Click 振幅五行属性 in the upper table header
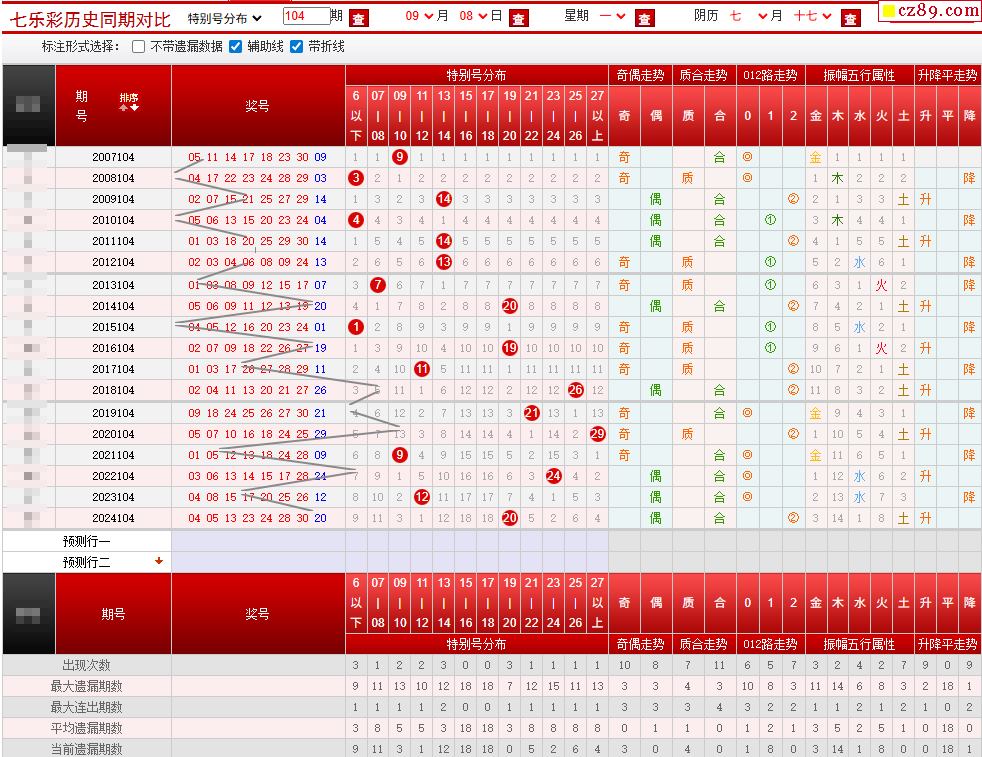Screen dimensions: 982x757 click(859, 75)
